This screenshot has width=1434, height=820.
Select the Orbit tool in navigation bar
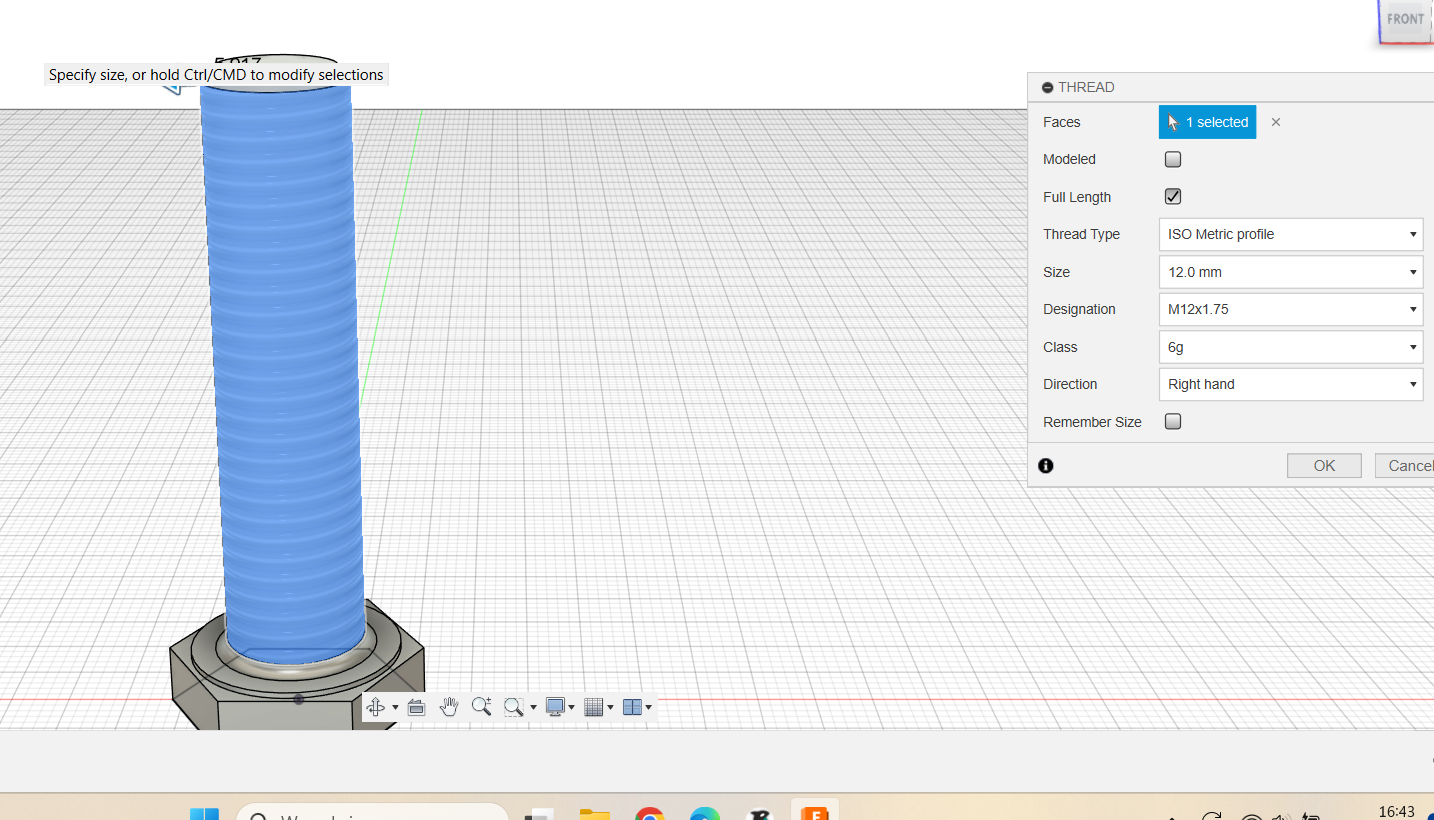[x=376, y=707]
